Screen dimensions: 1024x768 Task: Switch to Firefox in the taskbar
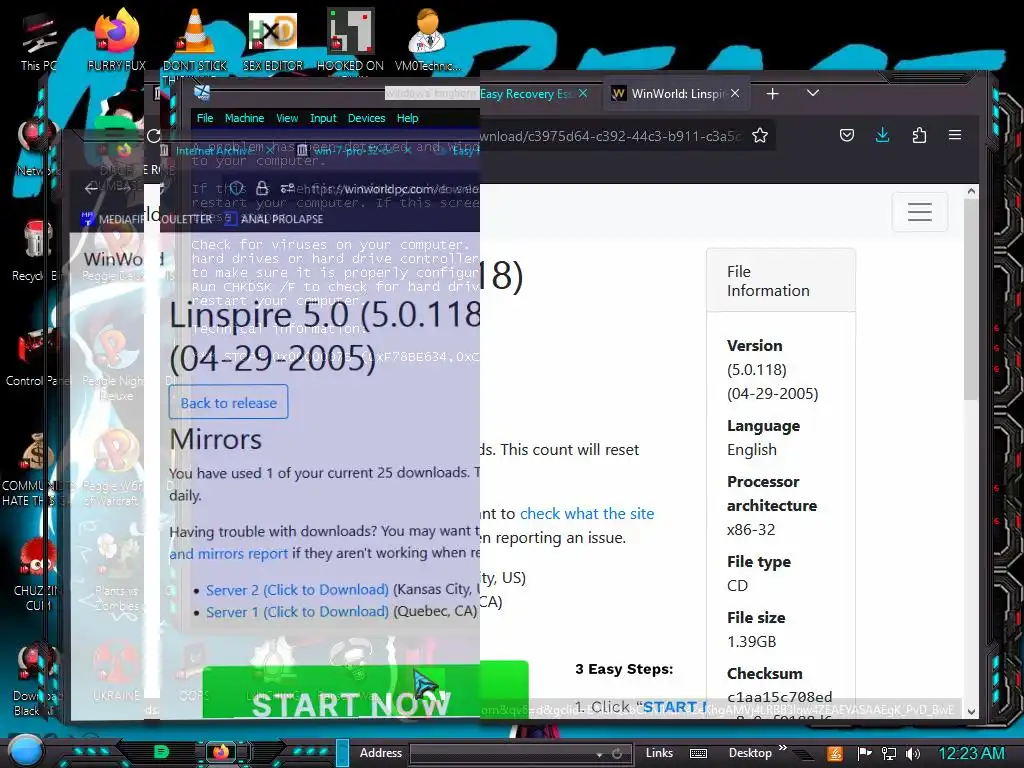[221, 752]
